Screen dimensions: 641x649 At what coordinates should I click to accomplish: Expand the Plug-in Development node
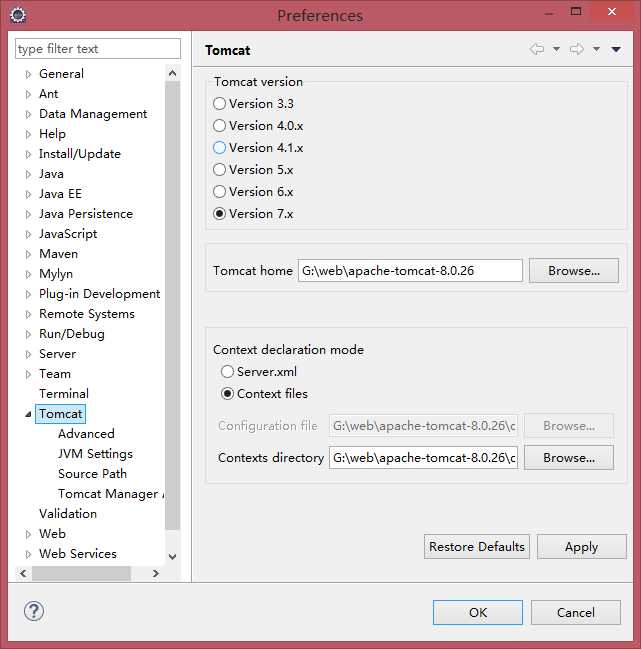click(x=28, y=294)
